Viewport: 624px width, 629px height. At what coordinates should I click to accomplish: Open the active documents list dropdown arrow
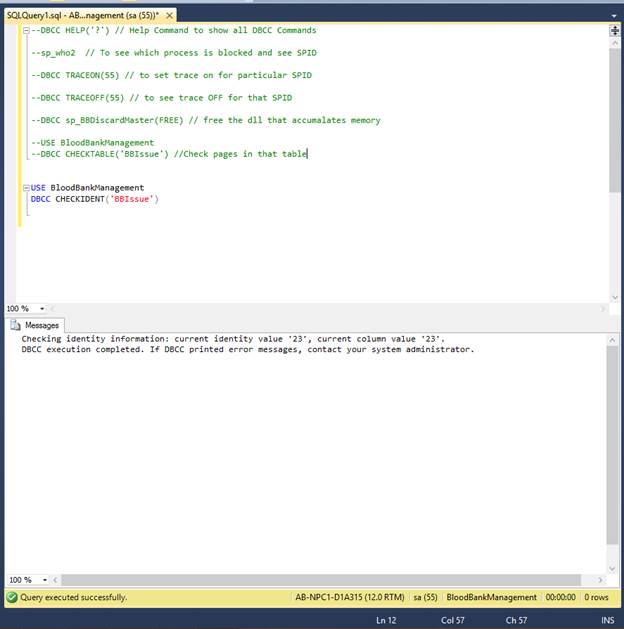pyautogui.click(x=614, y=16)
